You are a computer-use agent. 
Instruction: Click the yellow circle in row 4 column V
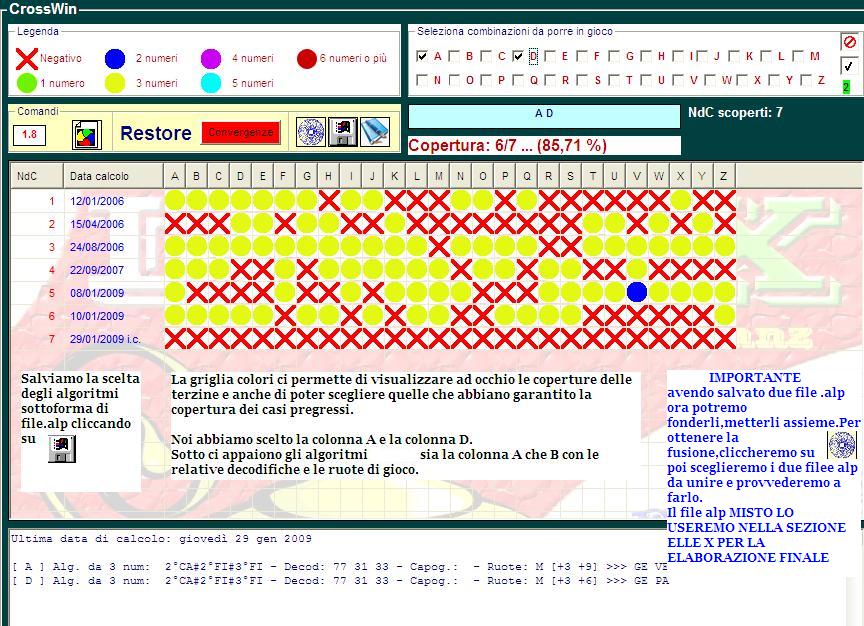point(637,269)
